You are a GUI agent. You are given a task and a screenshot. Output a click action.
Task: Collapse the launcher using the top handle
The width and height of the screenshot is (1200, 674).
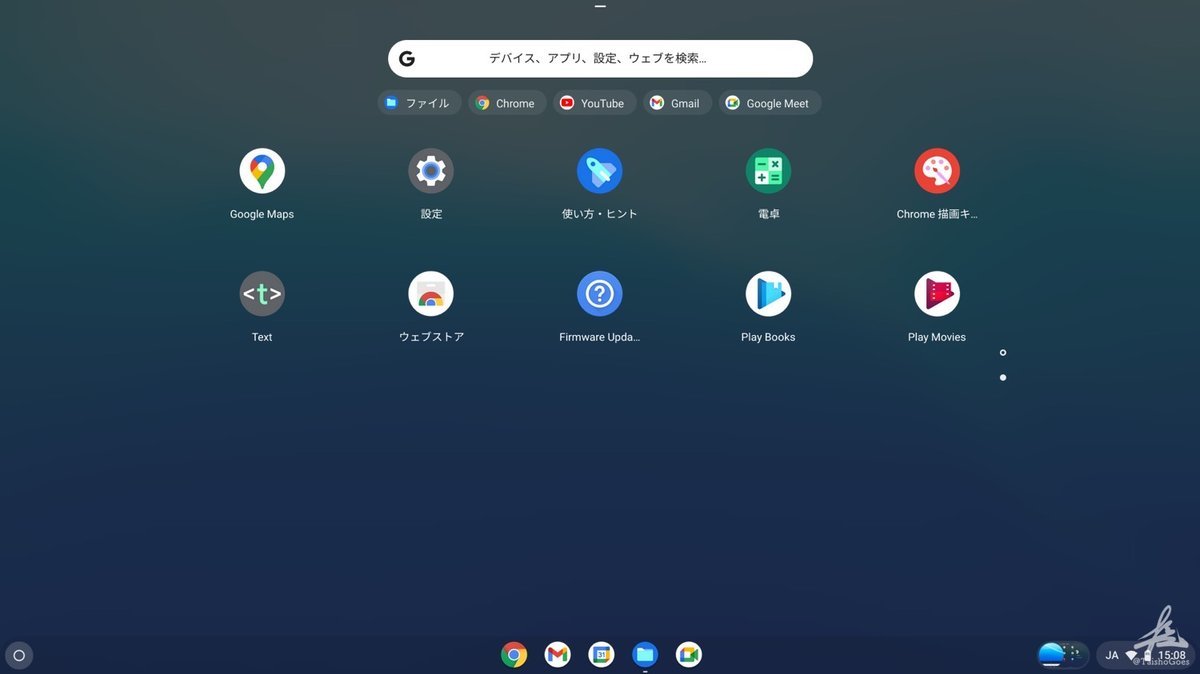[x=599, y=6]
